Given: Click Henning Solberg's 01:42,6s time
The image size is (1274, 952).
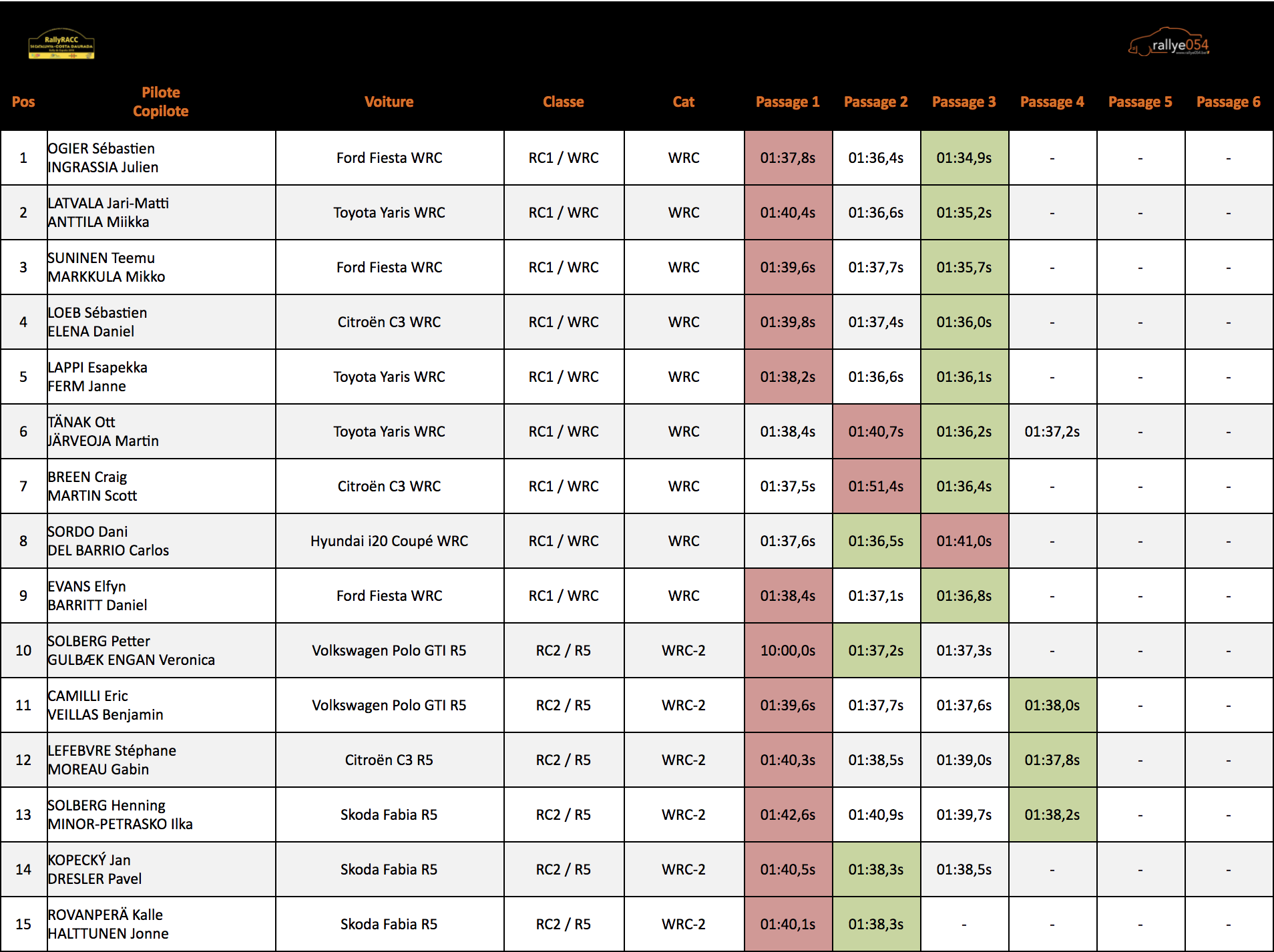Looking at the screenshot, I should [x=788, y=815].
